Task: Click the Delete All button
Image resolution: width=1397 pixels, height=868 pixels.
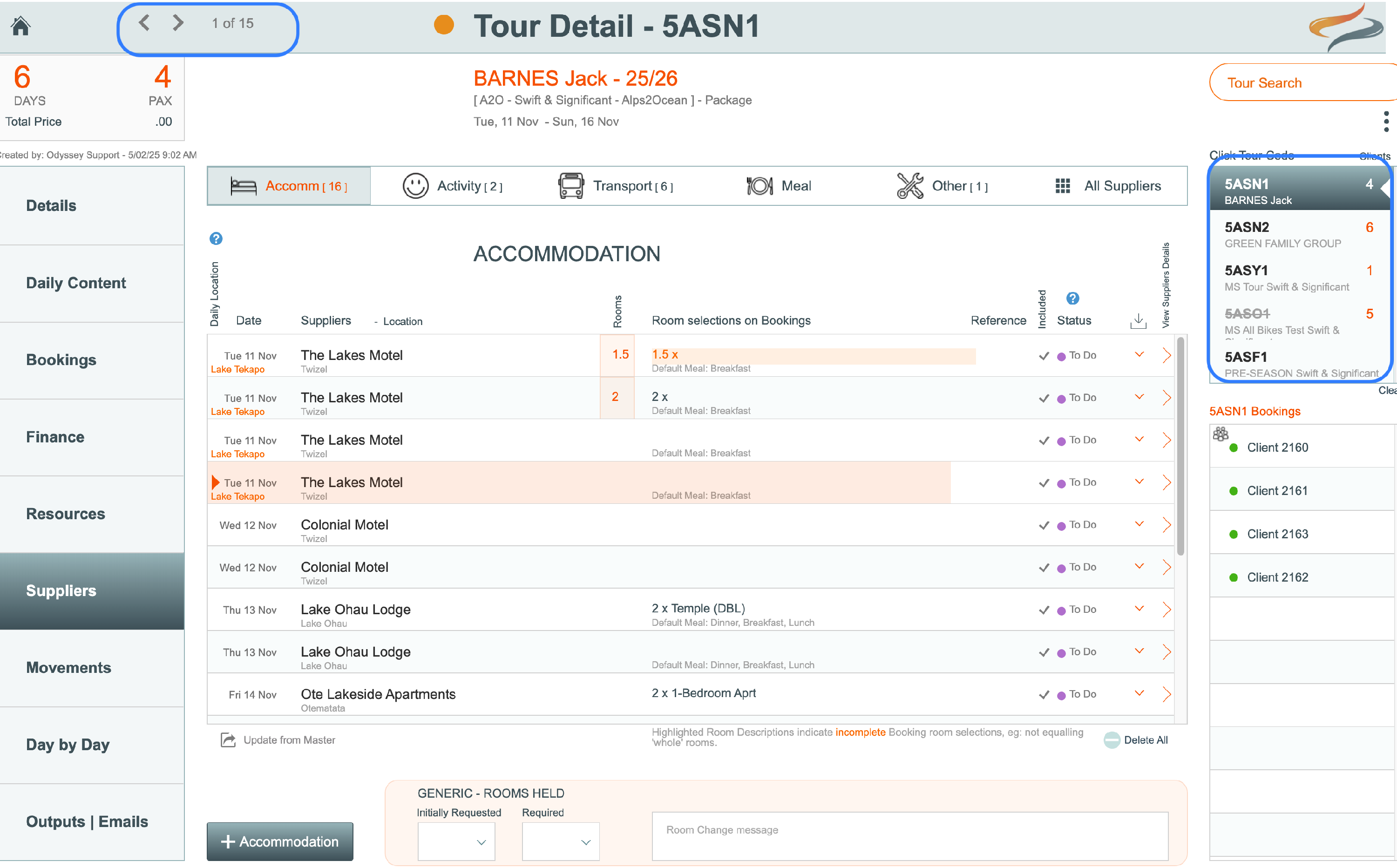Action: [x=1136, y=739]
